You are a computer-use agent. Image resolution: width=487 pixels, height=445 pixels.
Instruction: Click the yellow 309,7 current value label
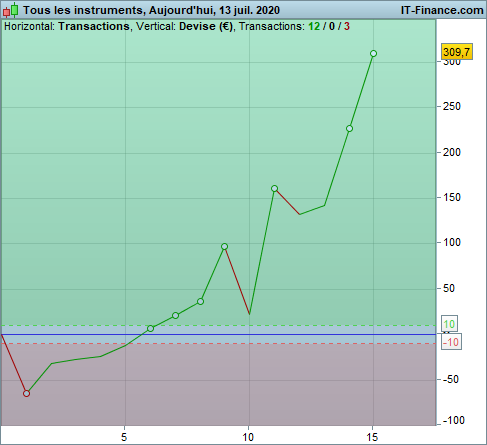coord(457,52)
